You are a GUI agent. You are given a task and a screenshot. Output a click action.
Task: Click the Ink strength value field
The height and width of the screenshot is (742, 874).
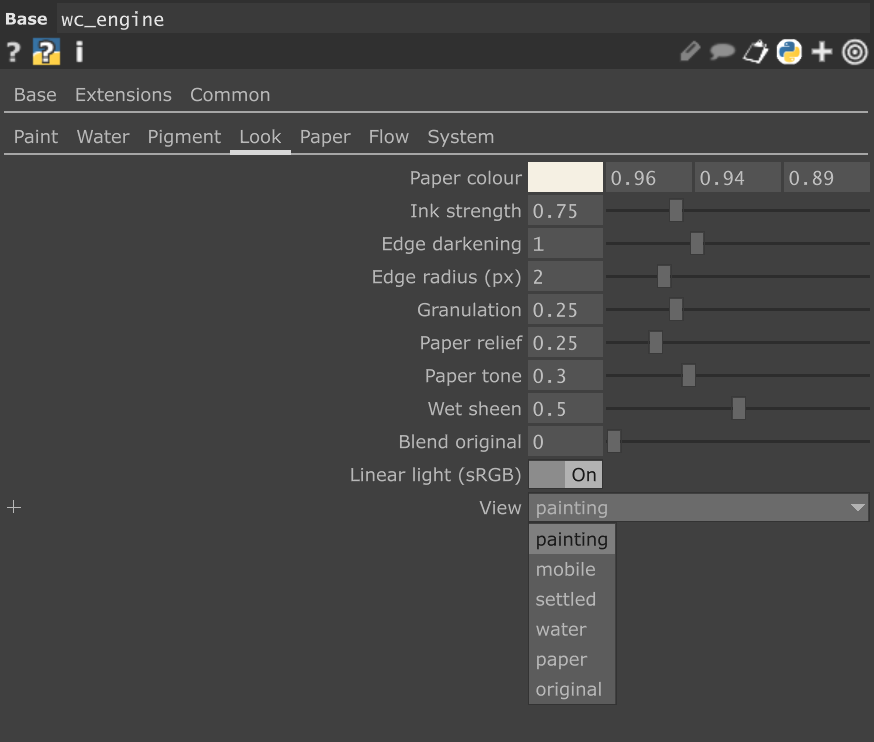(x=565, y=211)
